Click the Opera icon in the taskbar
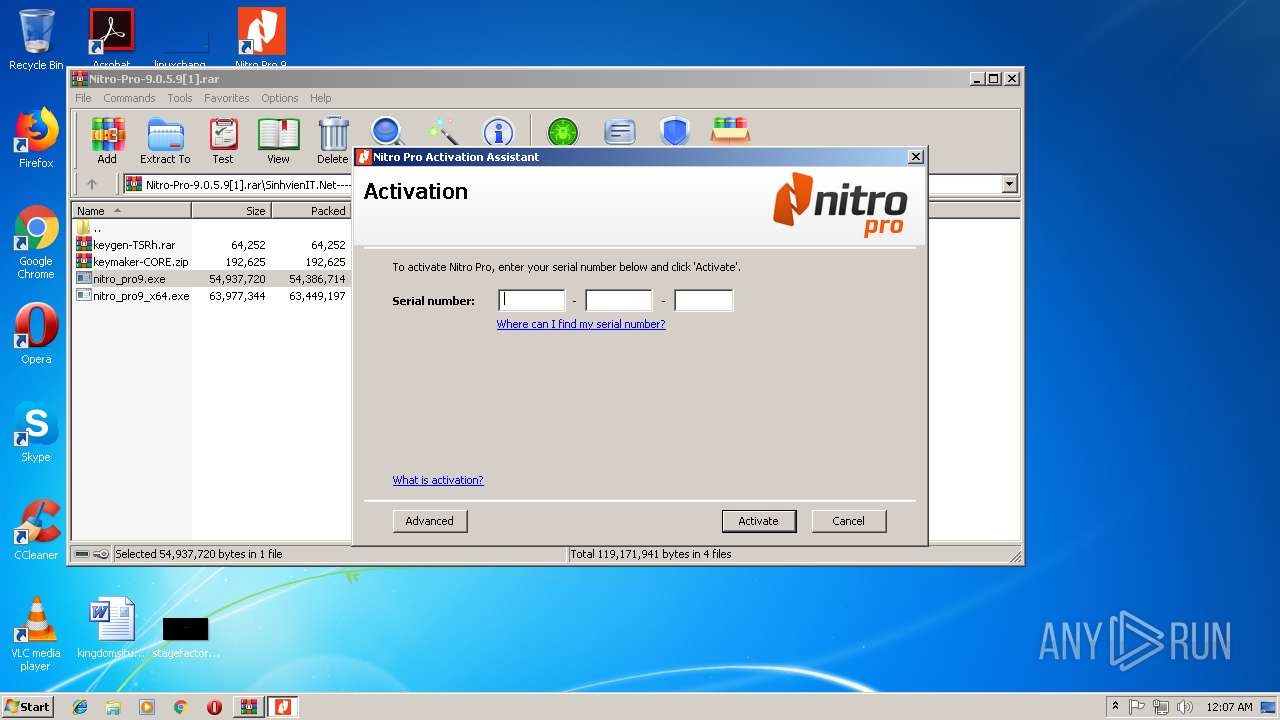 coord(214,707)
